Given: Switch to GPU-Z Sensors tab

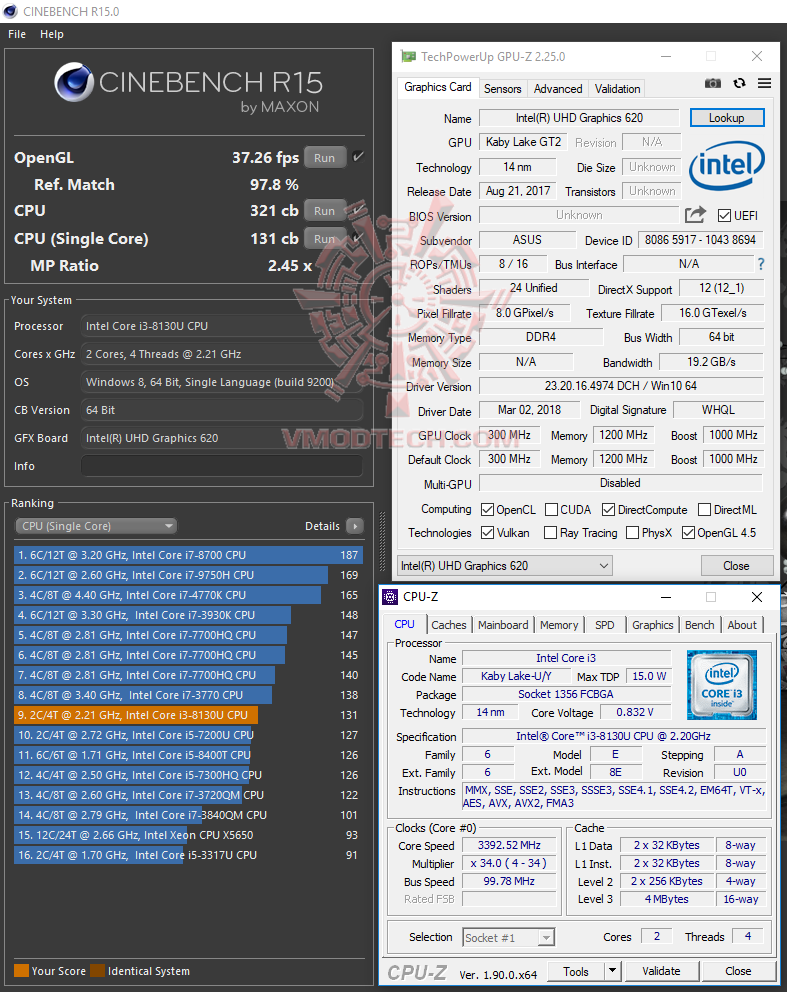Looking at the screenshot, I should coord(503,89).
